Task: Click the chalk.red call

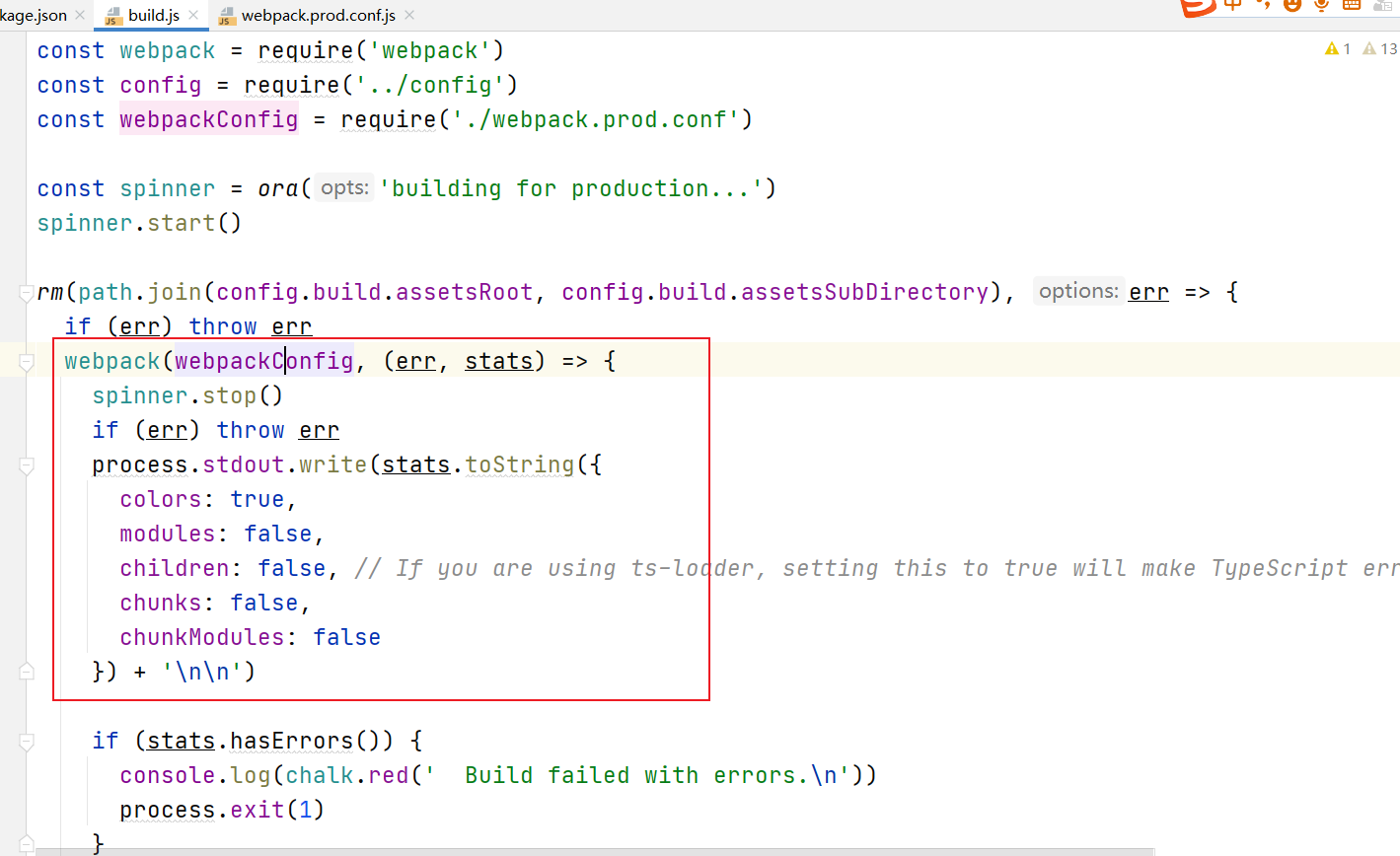Action: click(x=346, y=775)
